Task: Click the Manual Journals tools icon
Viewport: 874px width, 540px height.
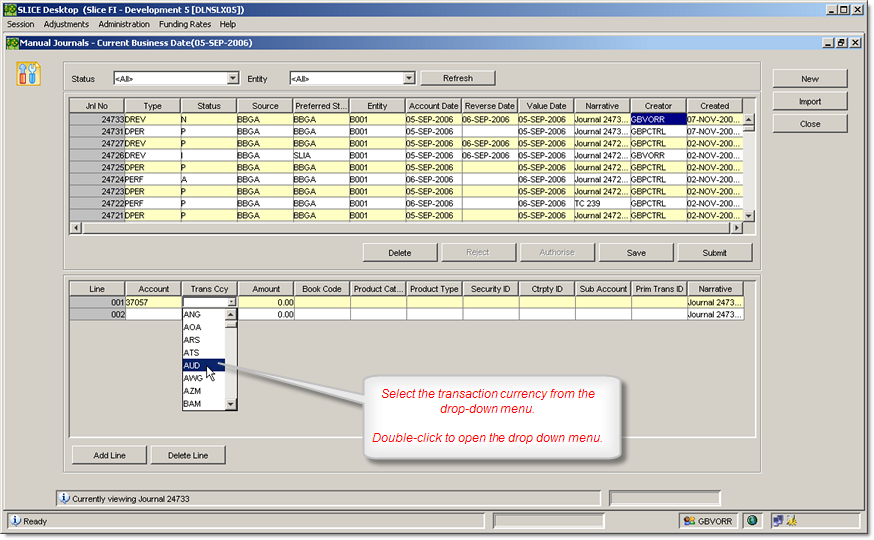Action: [28, 73]
